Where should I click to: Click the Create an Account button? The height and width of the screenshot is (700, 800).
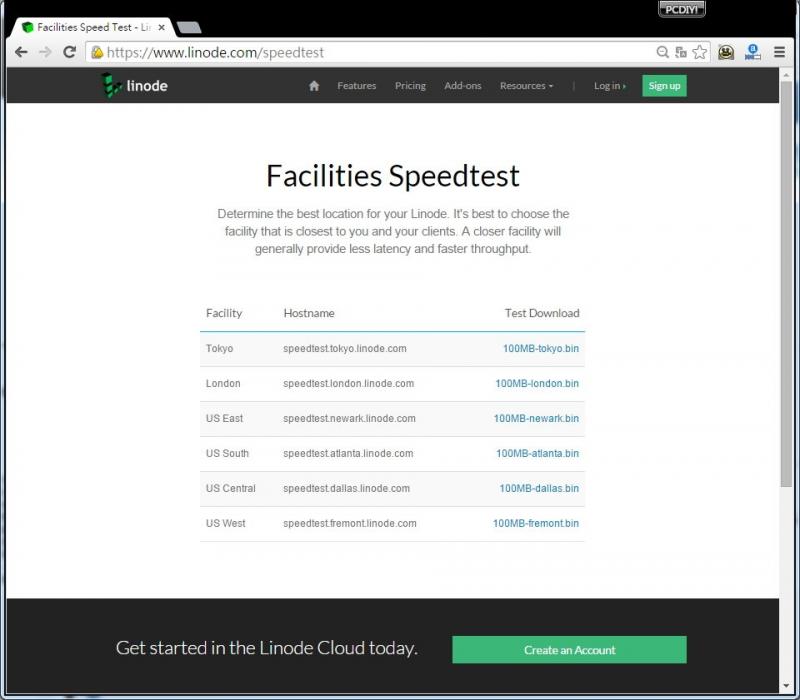click(569, 649)
